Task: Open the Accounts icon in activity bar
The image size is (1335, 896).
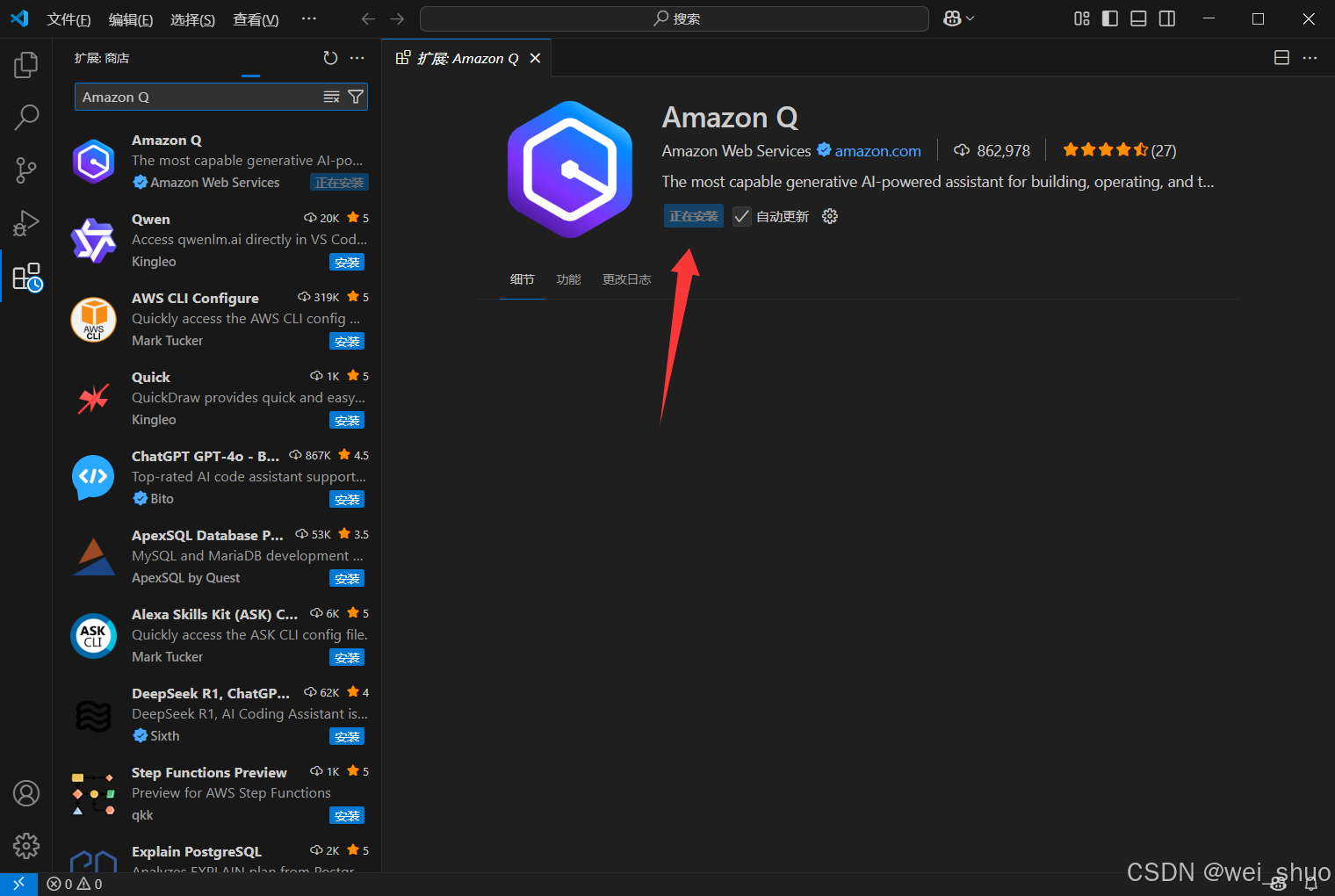Action: [x=26, y=793]
